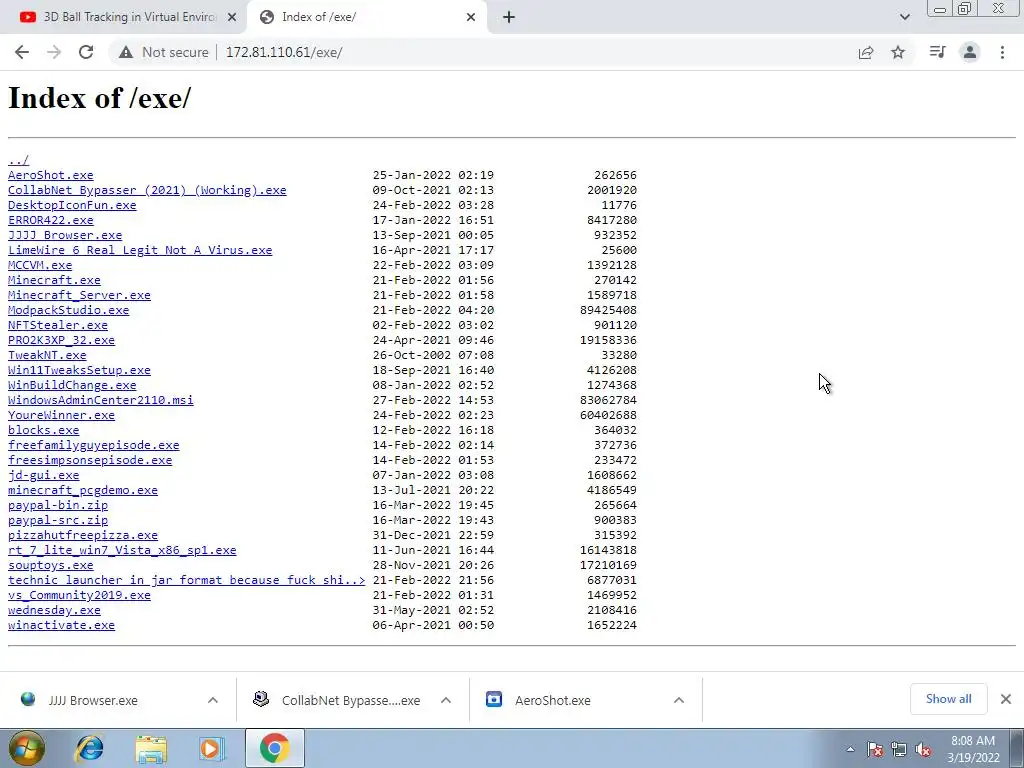Open the Windows Start menu
Screen dimensions: 1024x768
click(26, 748)
